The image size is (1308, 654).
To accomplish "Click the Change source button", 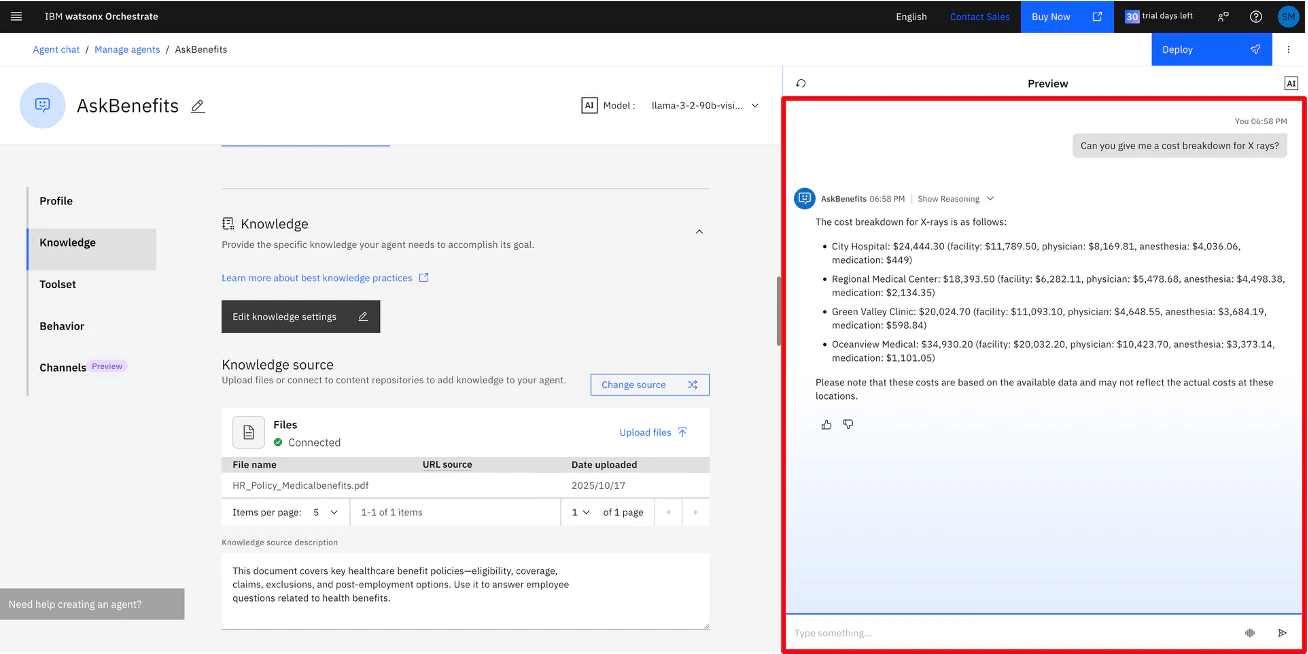I will (650, 385).
